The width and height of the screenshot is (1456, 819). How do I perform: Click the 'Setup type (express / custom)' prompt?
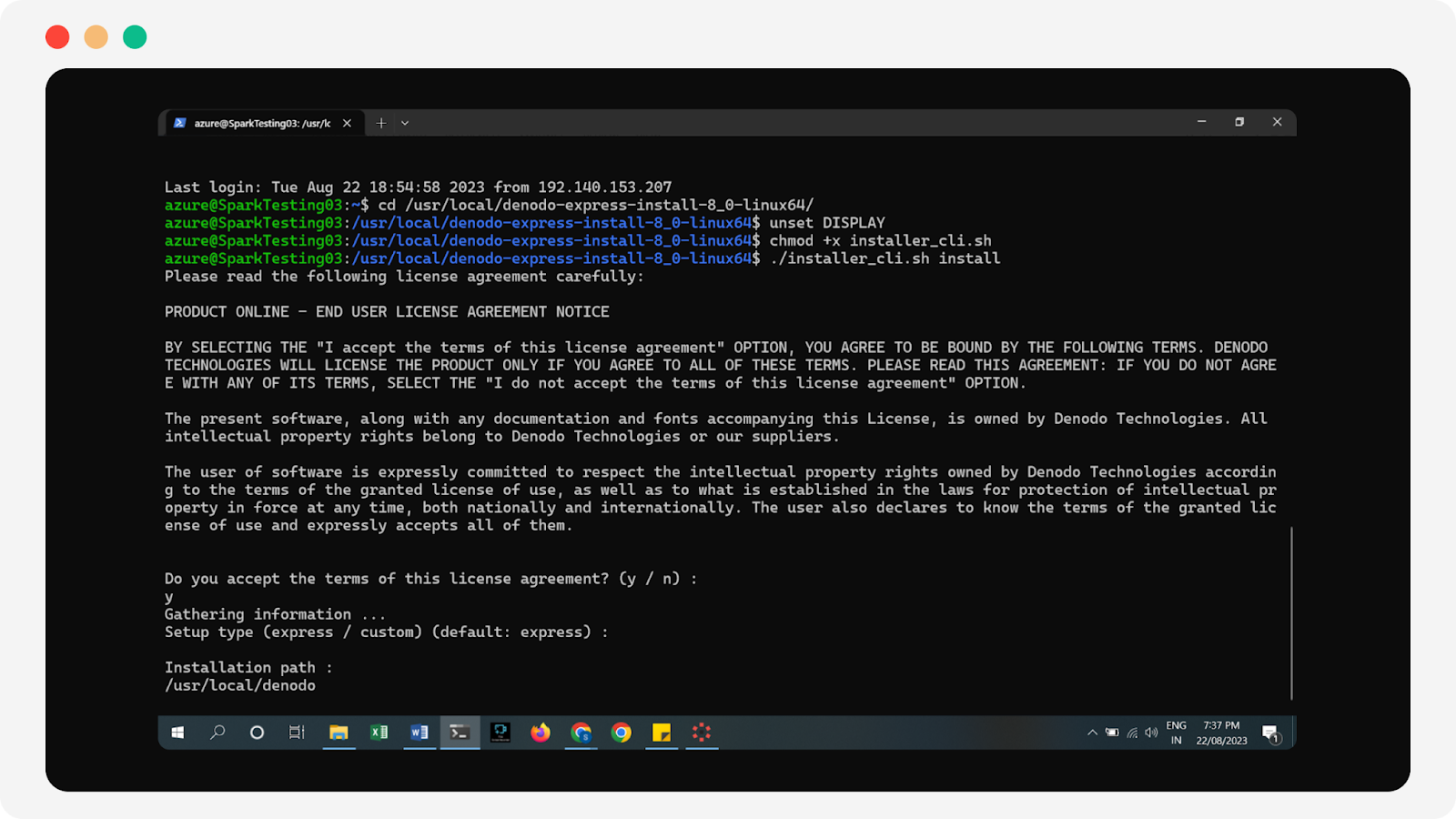coord(387,632)
